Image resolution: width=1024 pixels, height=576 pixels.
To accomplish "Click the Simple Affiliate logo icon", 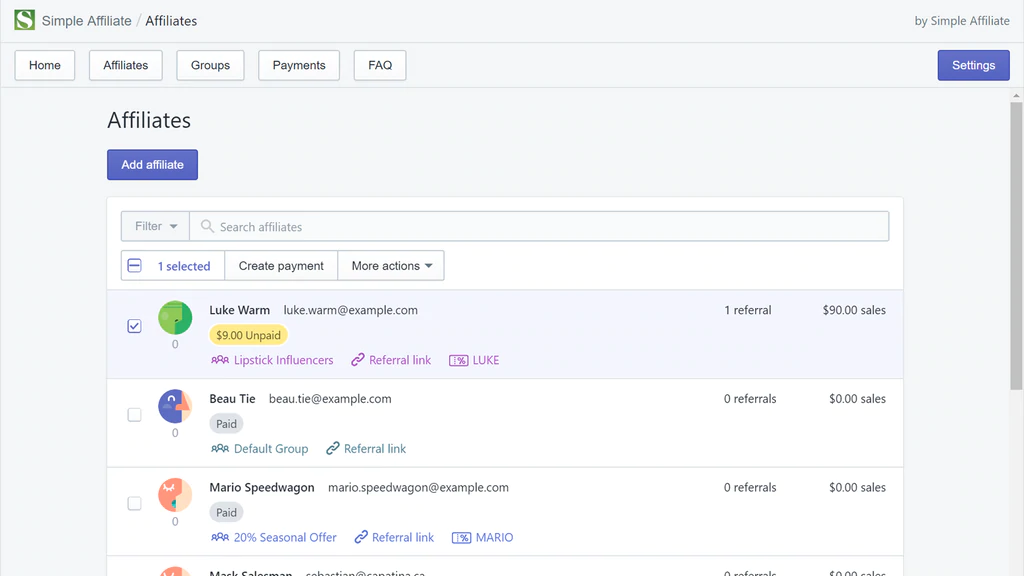I will pos(24,20).
